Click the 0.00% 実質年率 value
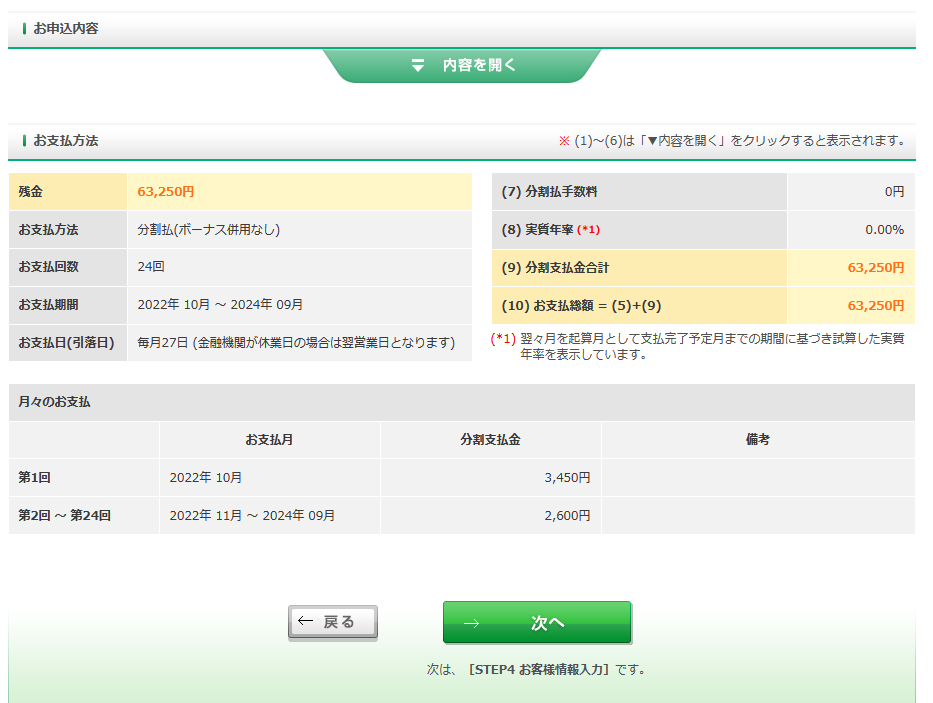933x703 pixels. click(x=884, y=230)
